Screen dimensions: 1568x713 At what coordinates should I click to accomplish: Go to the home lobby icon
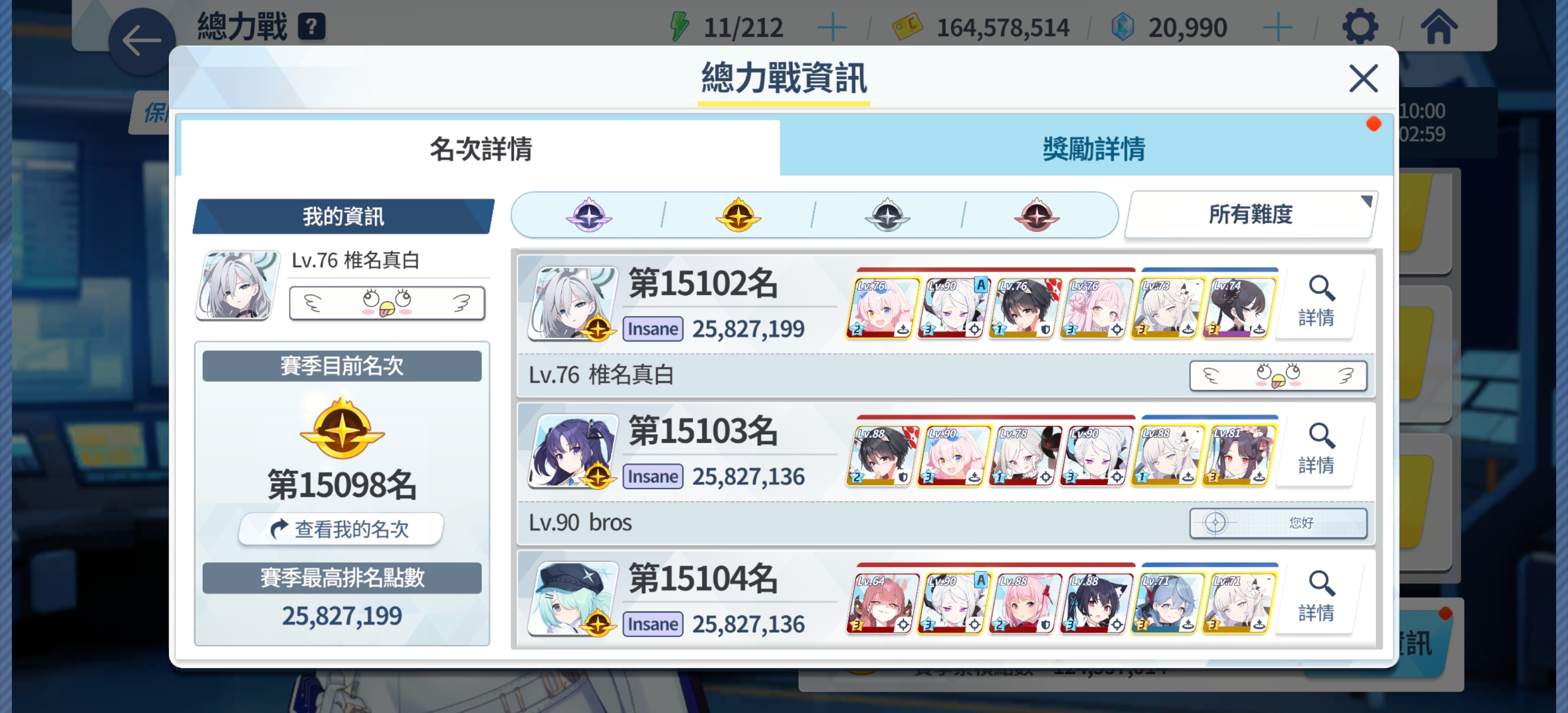[x=1439, y=27]
